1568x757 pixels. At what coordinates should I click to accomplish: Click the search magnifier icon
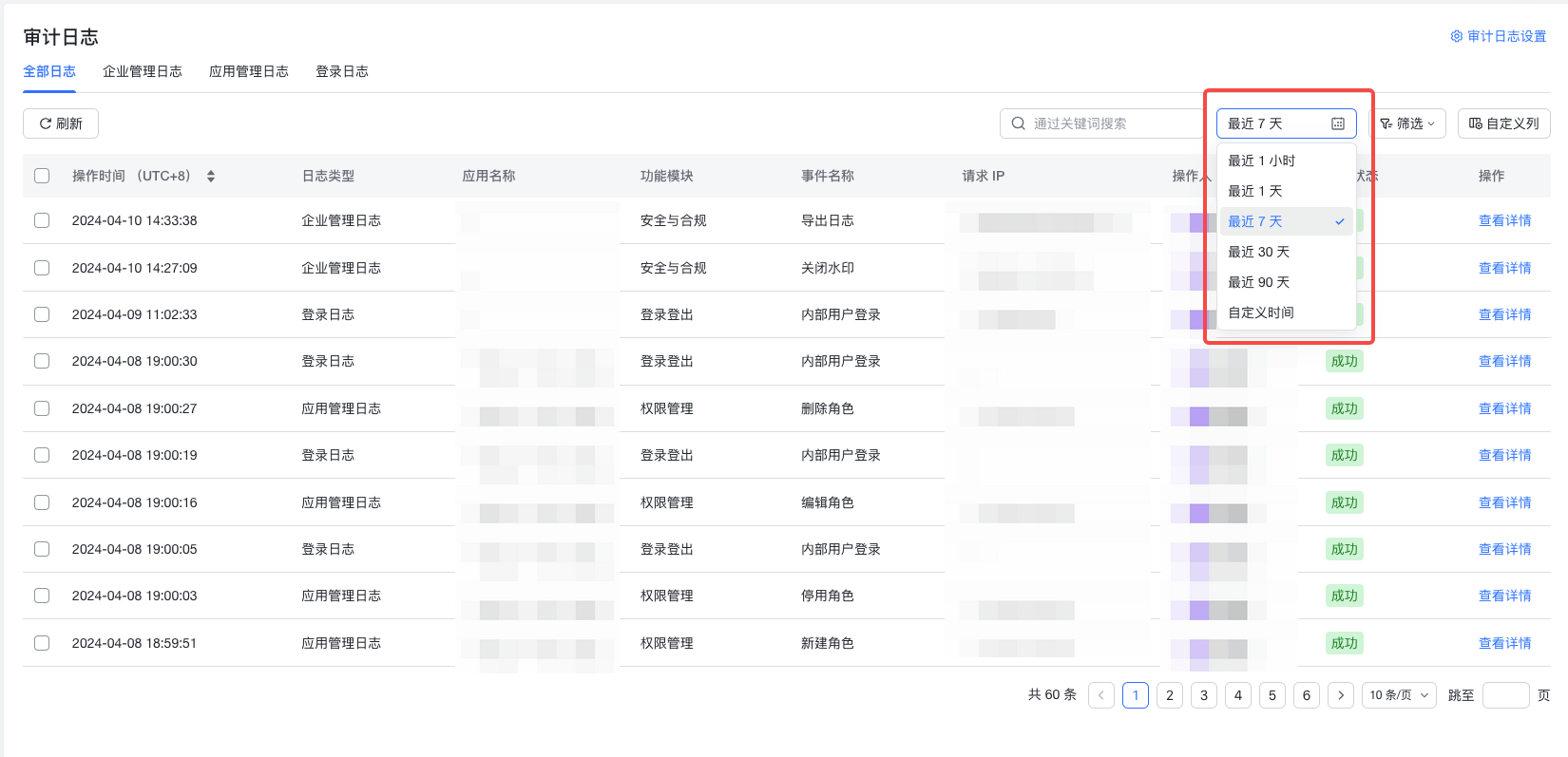click(1019, 123)
